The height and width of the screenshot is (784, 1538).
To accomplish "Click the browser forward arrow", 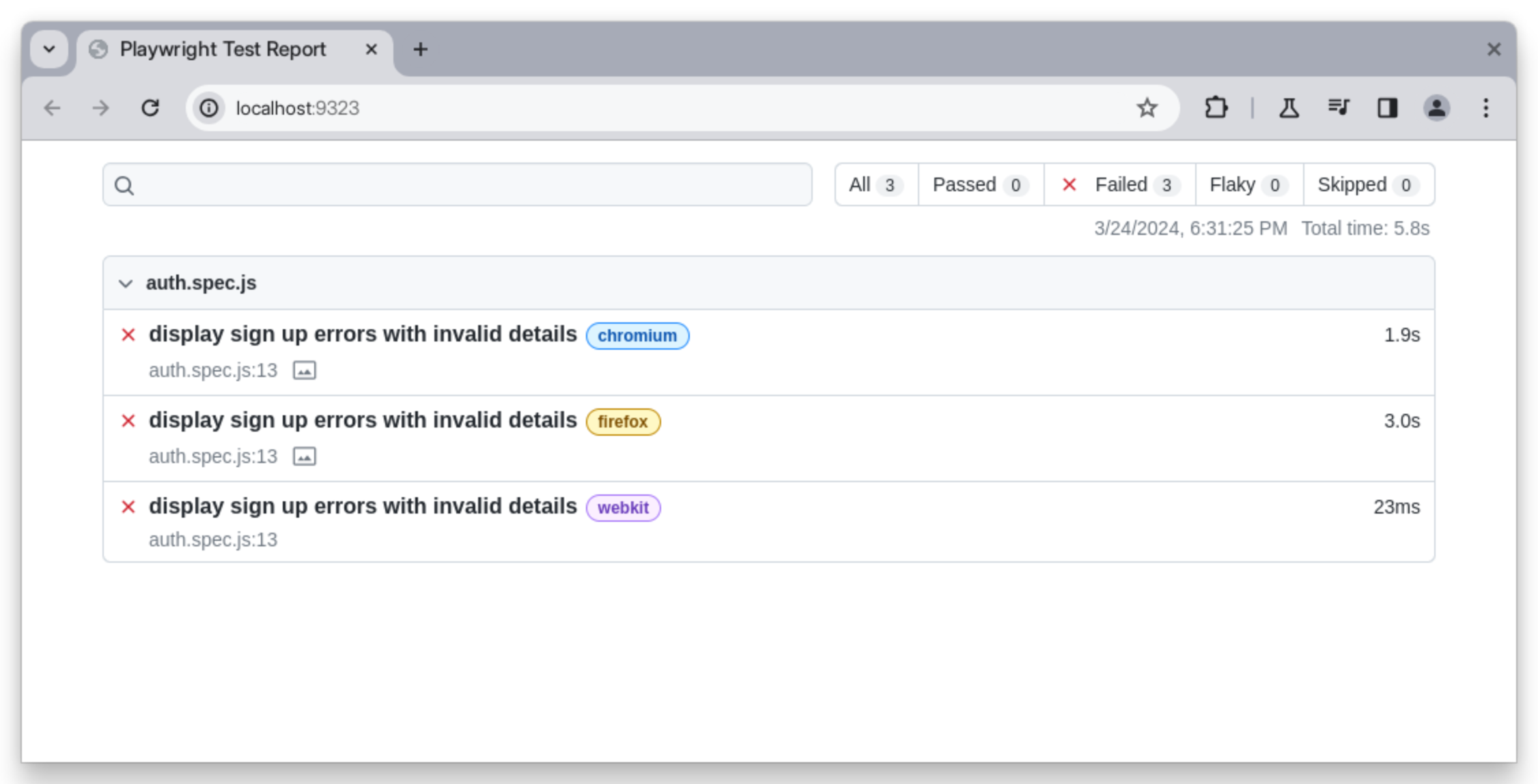I will click(100, 108).
